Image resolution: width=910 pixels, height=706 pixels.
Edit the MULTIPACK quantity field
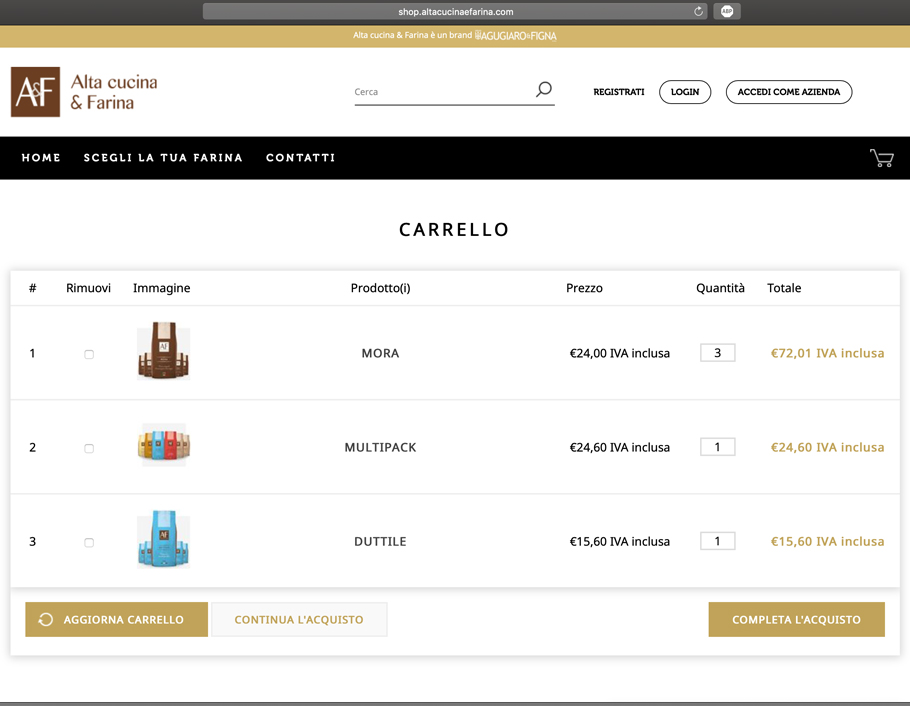click(x=717, y=446)
